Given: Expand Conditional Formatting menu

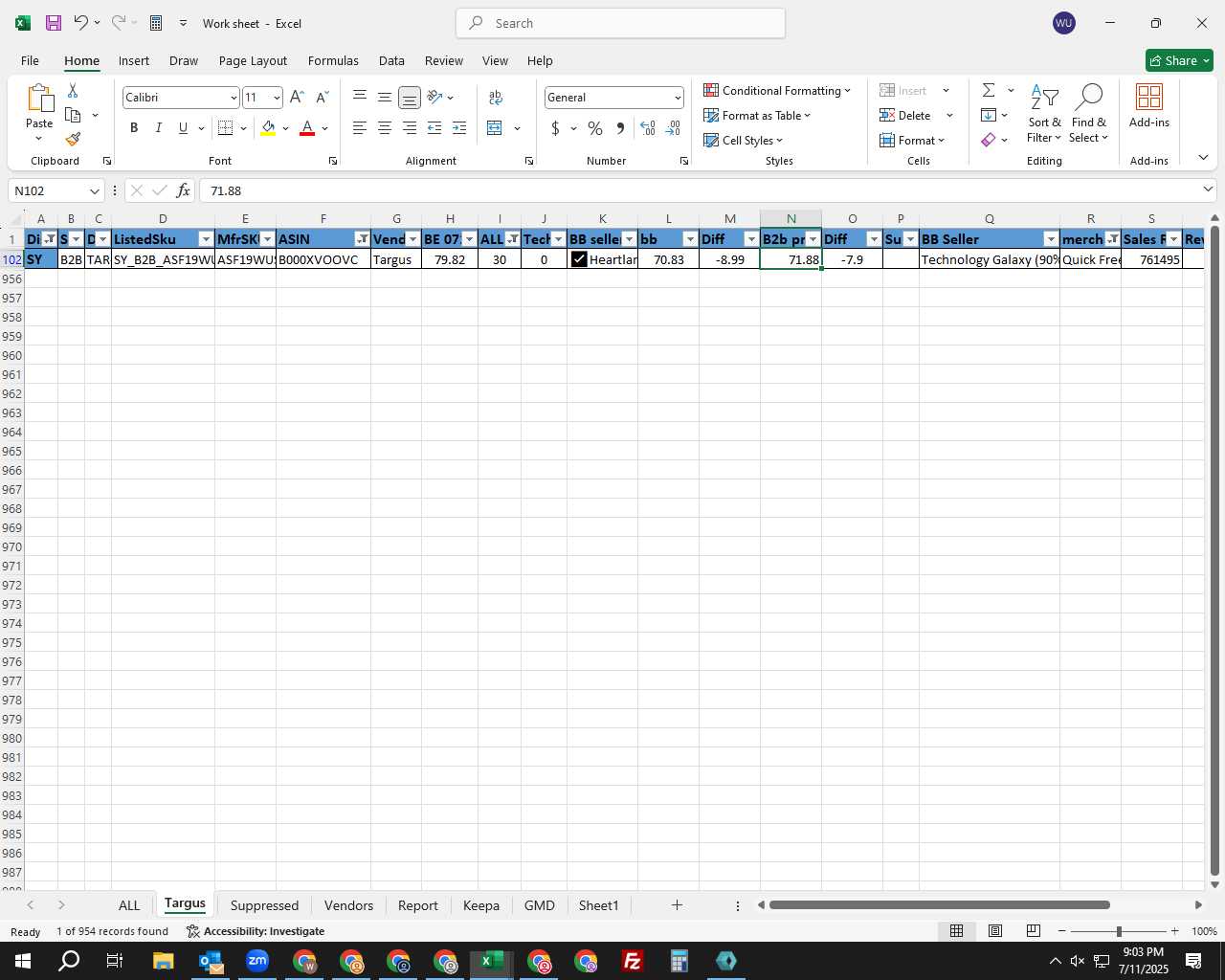Looking at the screenshot, I should pyautogui.click(x=777, y=90).
